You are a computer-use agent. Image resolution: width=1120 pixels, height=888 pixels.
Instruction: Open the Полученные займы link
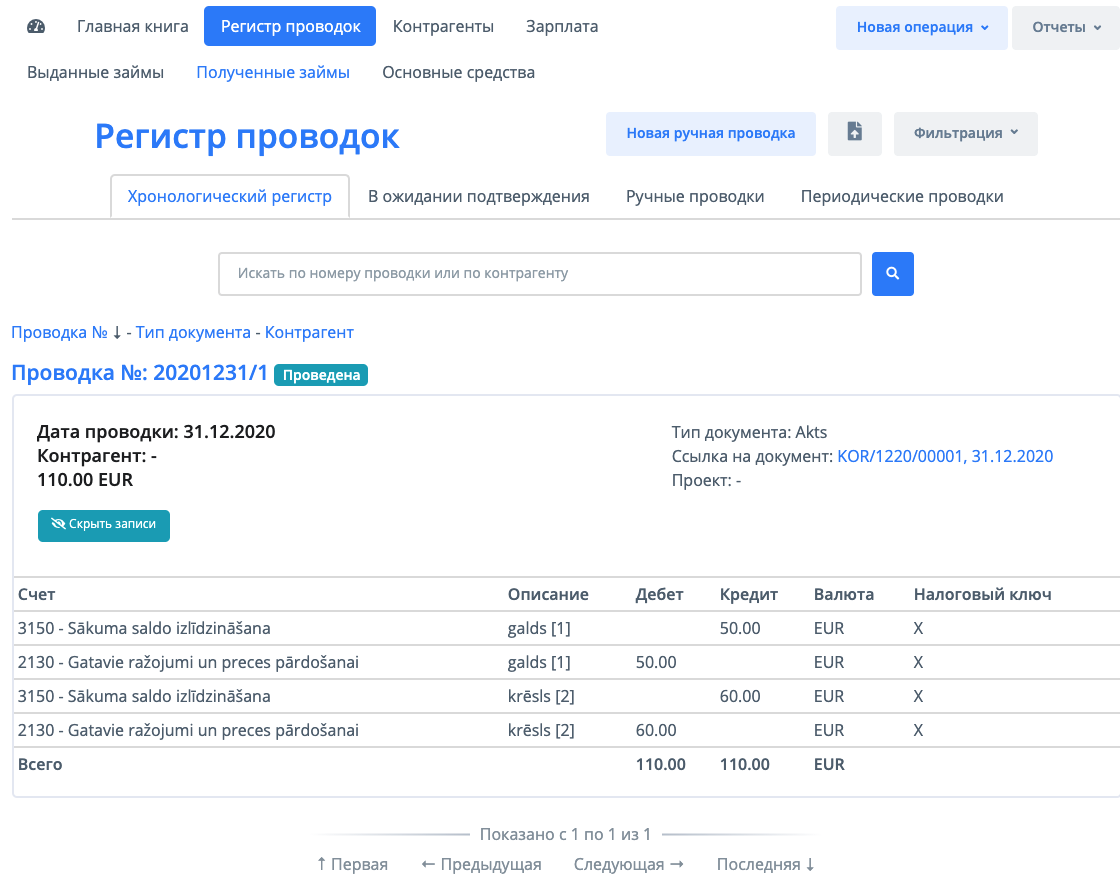273,72
